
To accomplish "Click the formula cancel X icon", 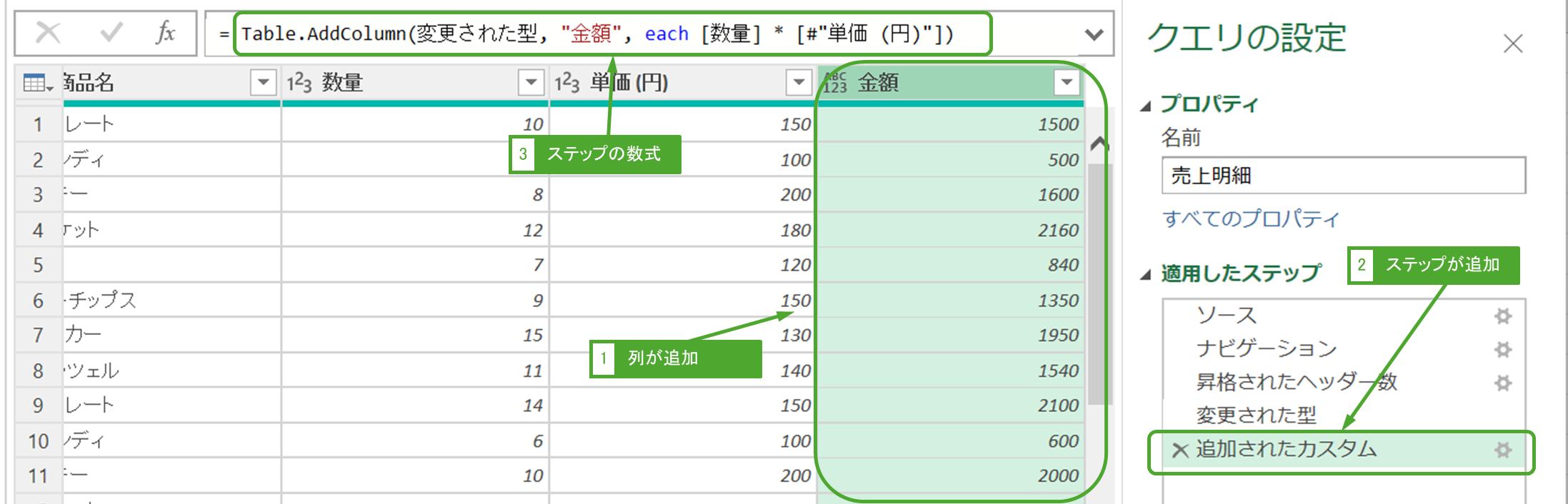I will tap(48, 33).
